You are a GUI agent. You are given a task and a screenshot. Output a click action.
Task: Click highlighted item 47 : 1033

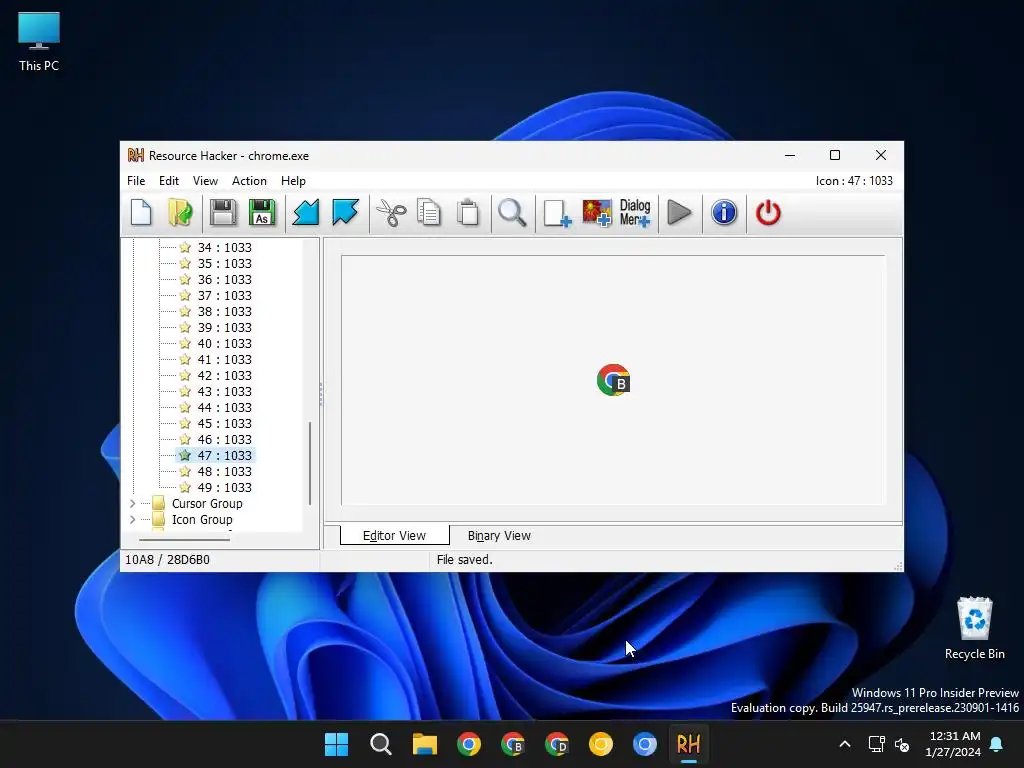tap(224, 455)
